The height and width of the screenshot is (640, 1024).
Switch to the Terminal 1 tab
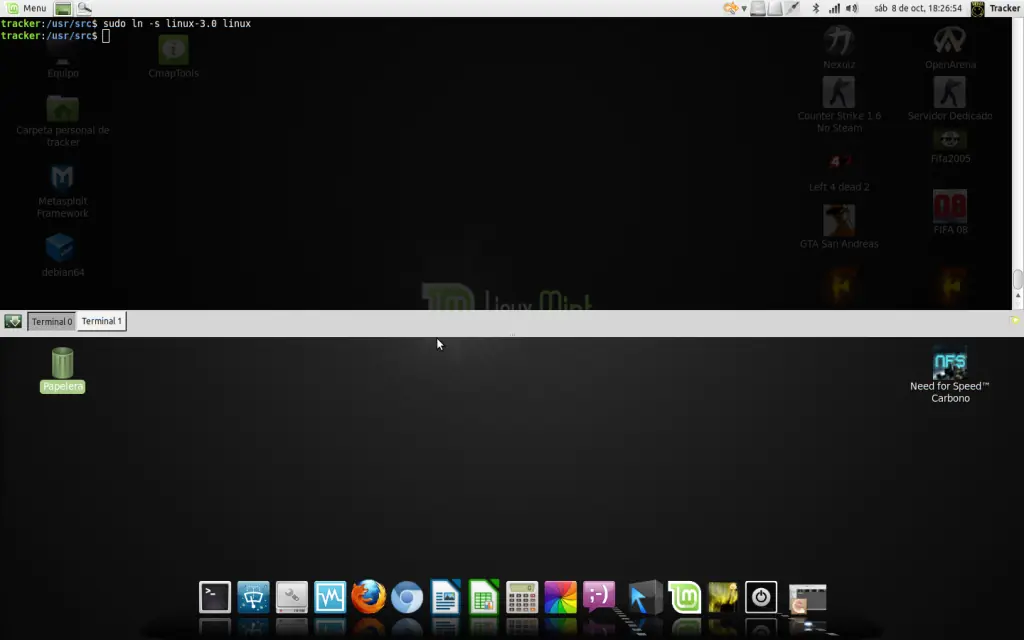[101, 321]
